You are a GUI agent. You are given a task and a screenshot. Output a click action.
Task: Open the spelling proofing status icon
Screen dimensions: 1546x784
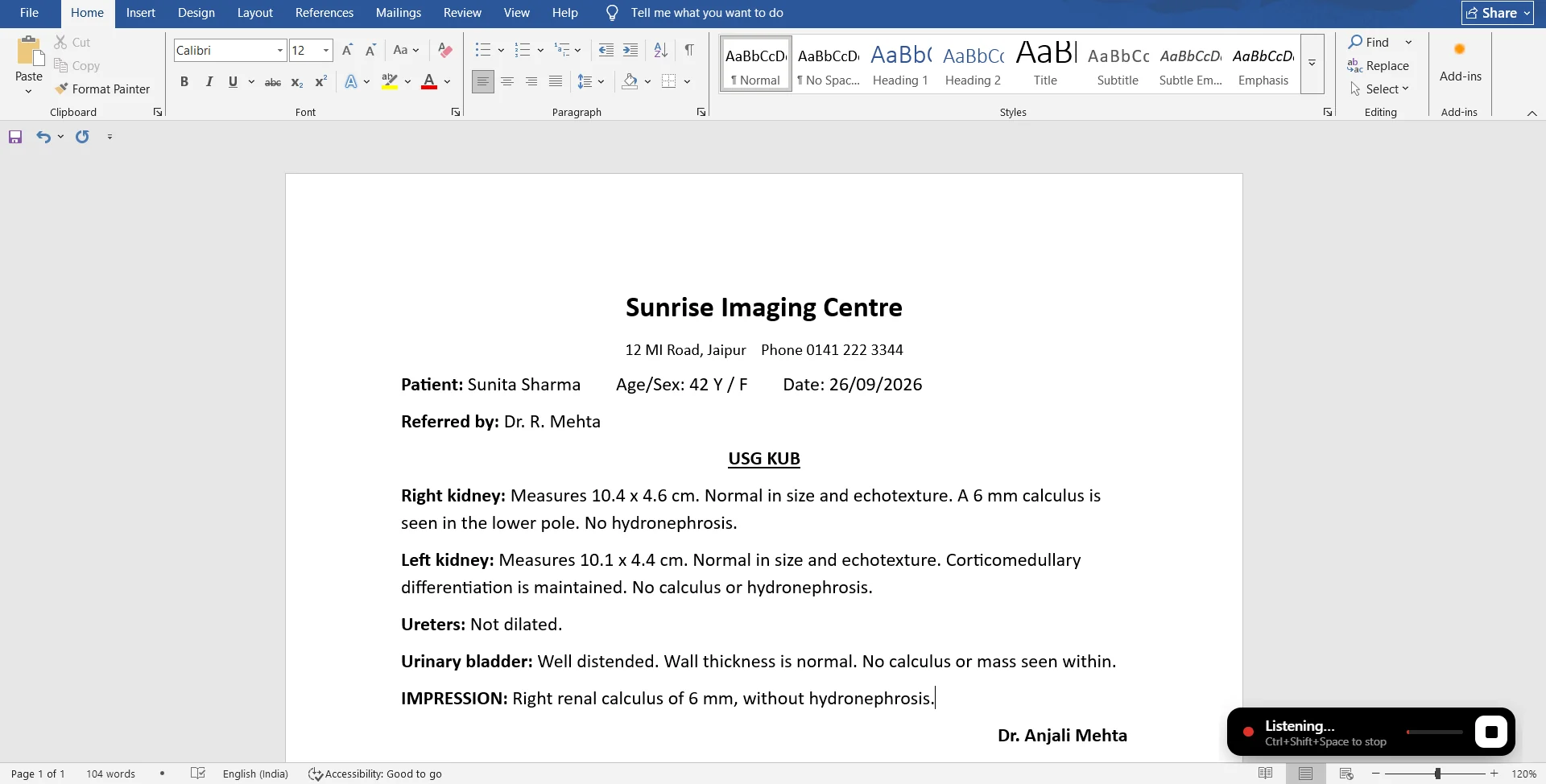pos(198,774)
